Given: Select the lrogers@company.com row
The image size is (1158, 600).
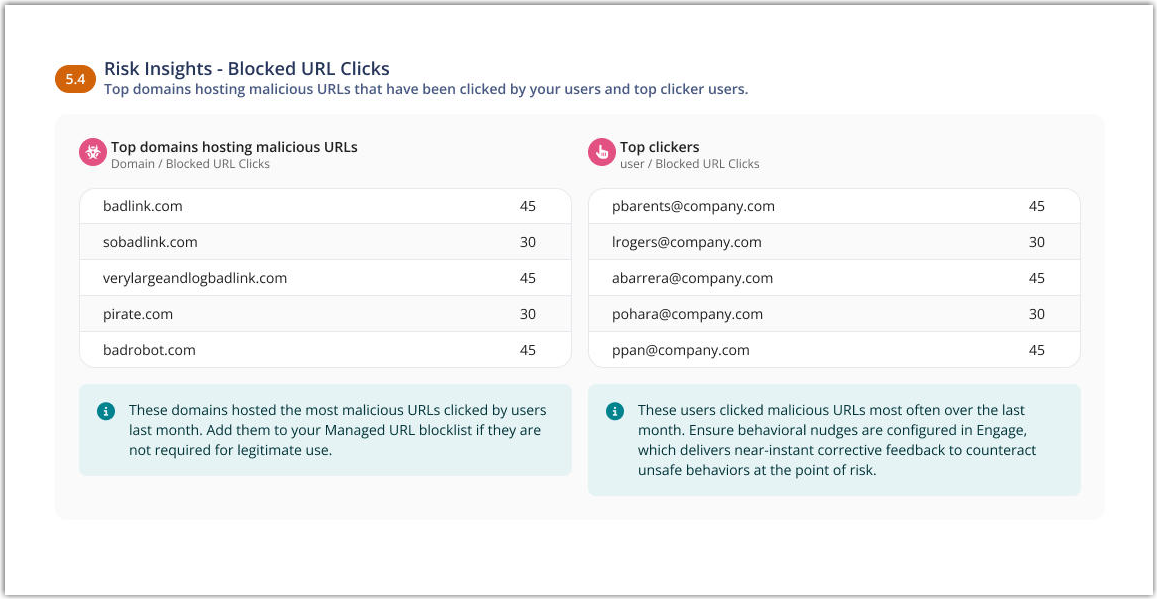Looking at the screenshot, I should coord(834,242).
